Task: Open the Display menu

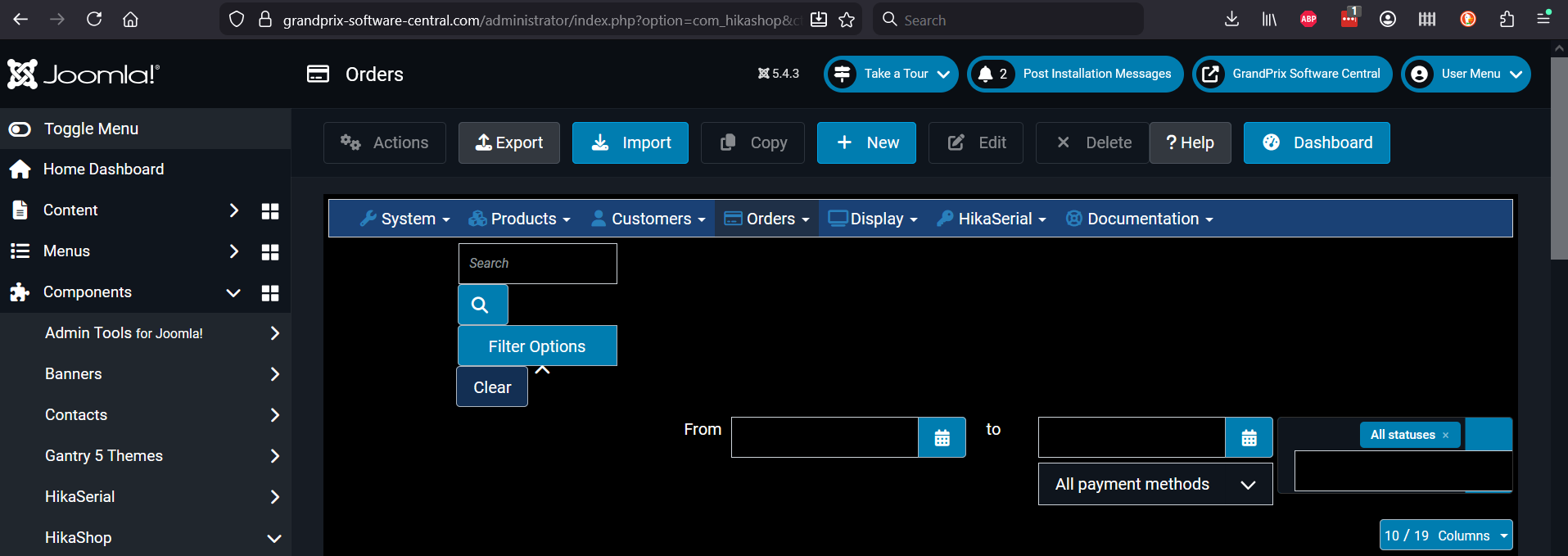Action: click(873, 219)
